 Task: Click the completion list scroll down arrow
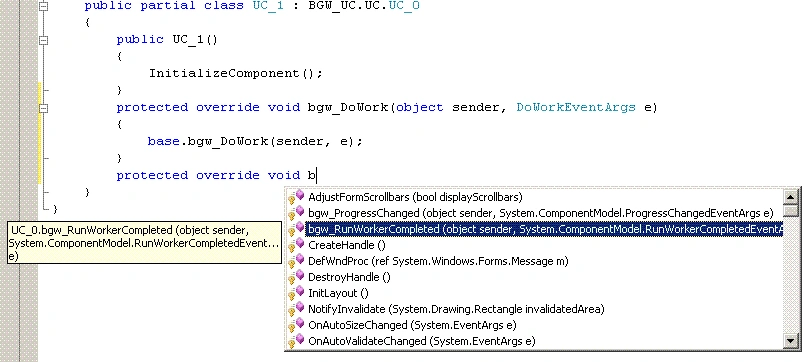pyautogui.click(x=791, y=340)
